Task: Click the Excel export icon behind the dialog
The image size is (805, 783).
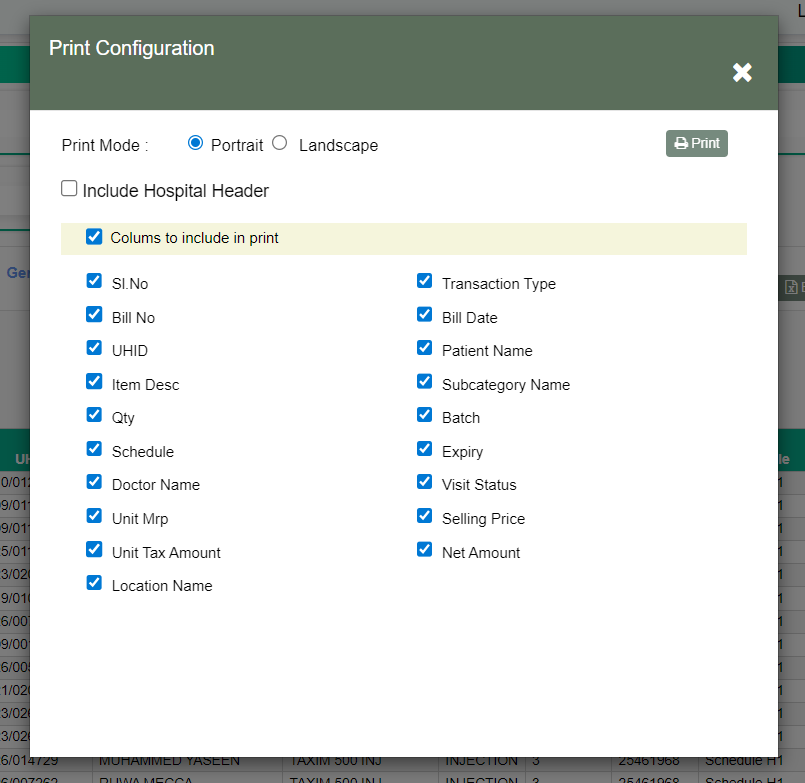Action: (789, 287)
